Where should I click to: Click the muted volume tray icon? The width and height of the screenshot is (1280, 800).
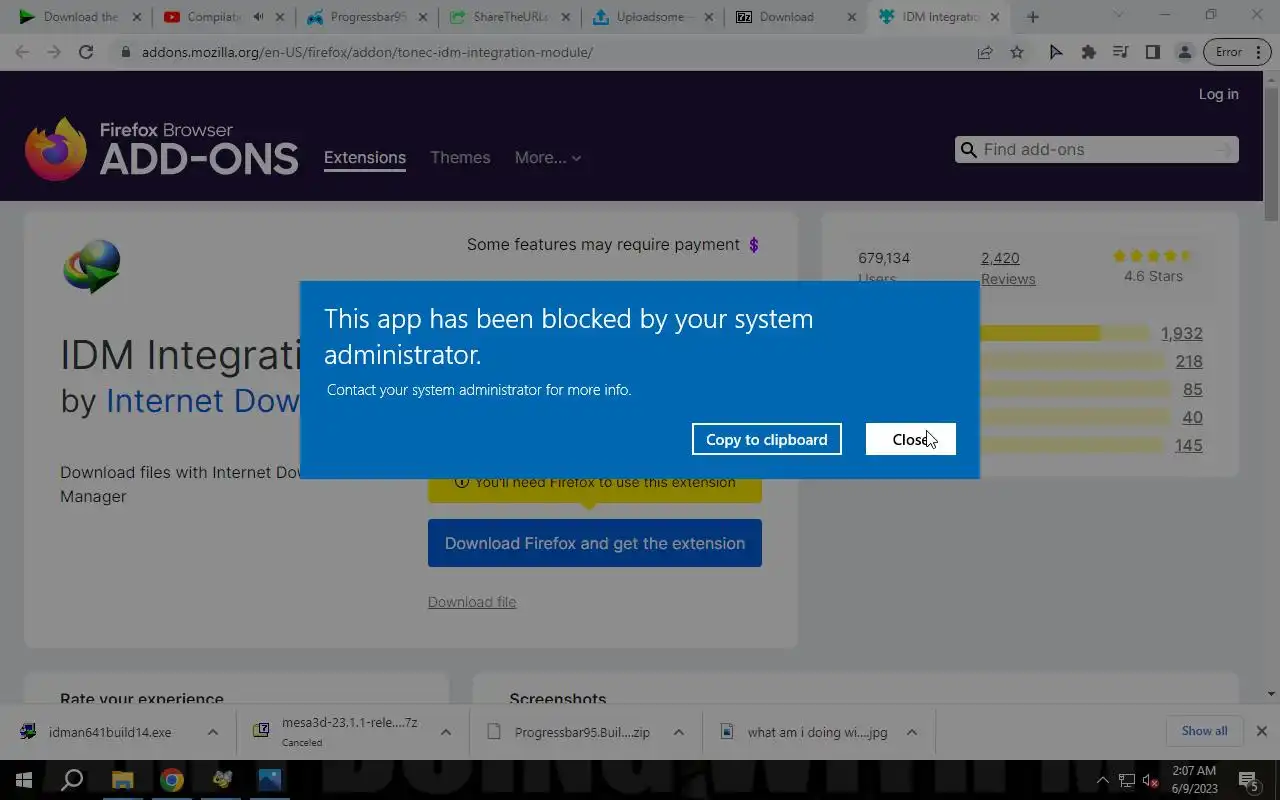[1150, 780]
